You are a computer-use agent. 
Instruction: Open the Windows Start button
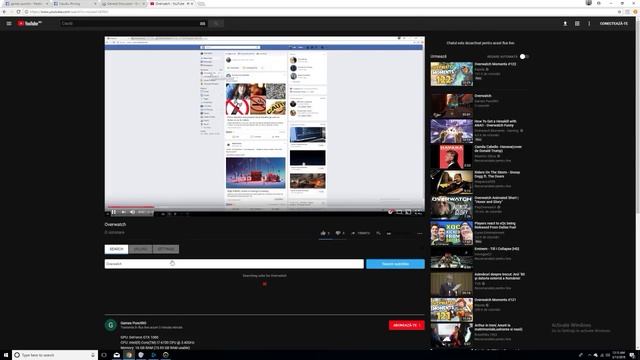pos(6,355)
